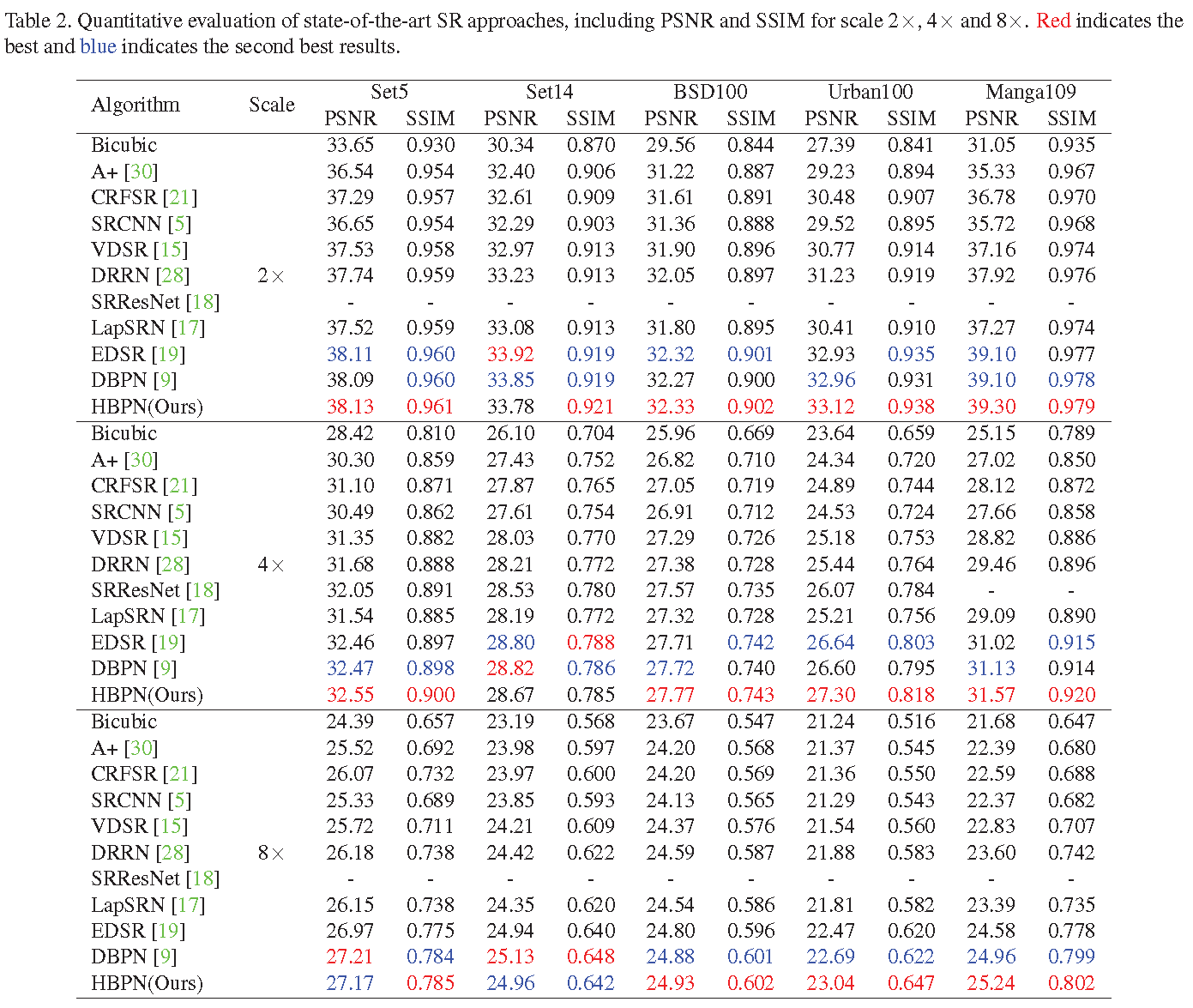The width and height of the screenshot is (1193, 1008).
Task: Open citation [28] beside DRRN in the 8× block
Action: [173, 853]
